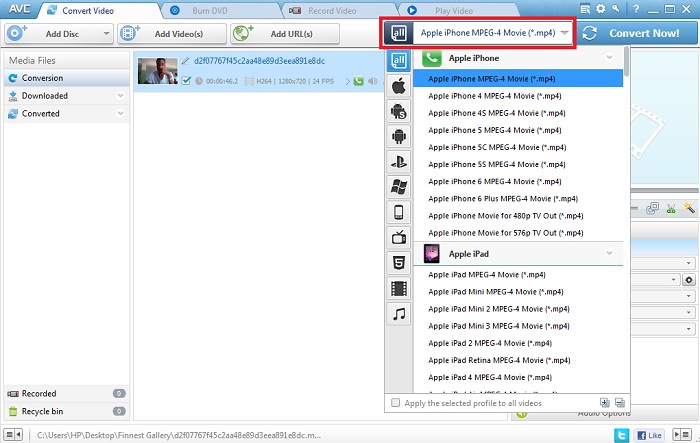The image size is (700, 443).
Task: Open the Windows devices category icon
Action: (x=399, y=187)
